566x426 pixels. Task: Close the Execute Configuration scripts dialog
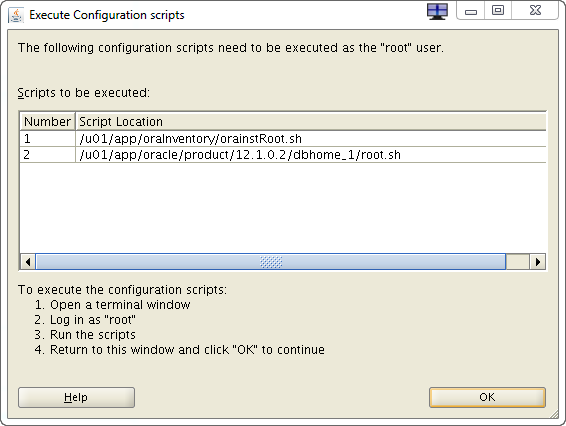coord(535,11)
